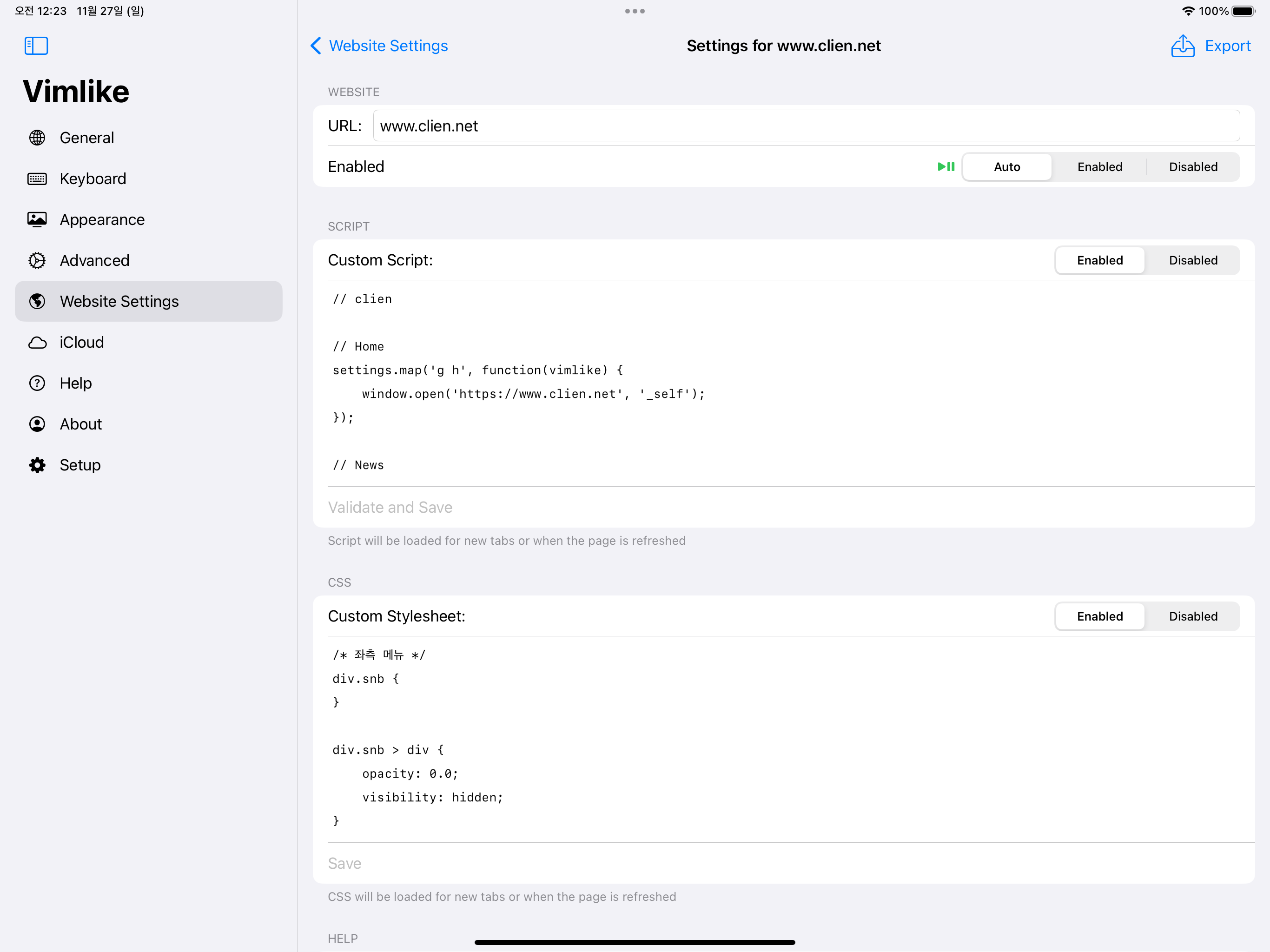Click the '좌측 메뉴' CSS comment
Image resolution: width=1270 pixels, height=952 pixels.
pos(379,654)
